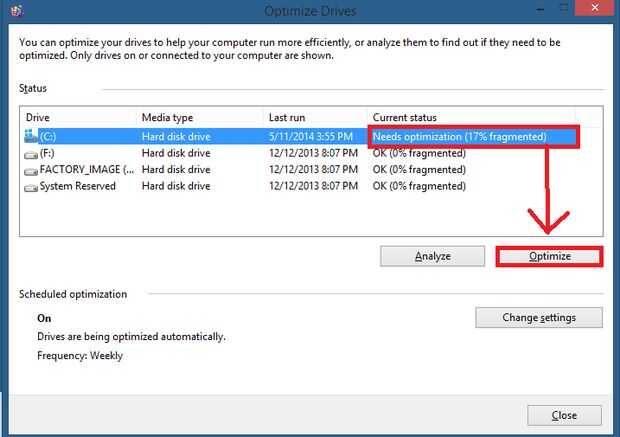This screenshot has height=437, width=620.
Task: Click the Optimize Drives title bar app icon
Action: 12,10
